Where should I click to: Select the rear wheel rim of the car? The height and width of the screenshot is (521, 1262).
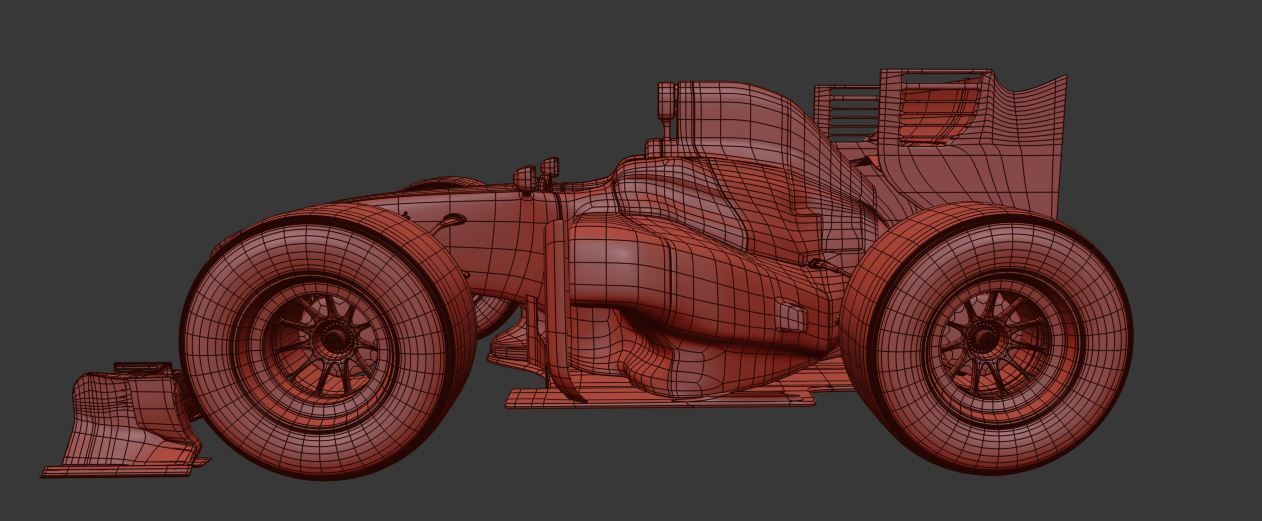click(x=986, y=341)
